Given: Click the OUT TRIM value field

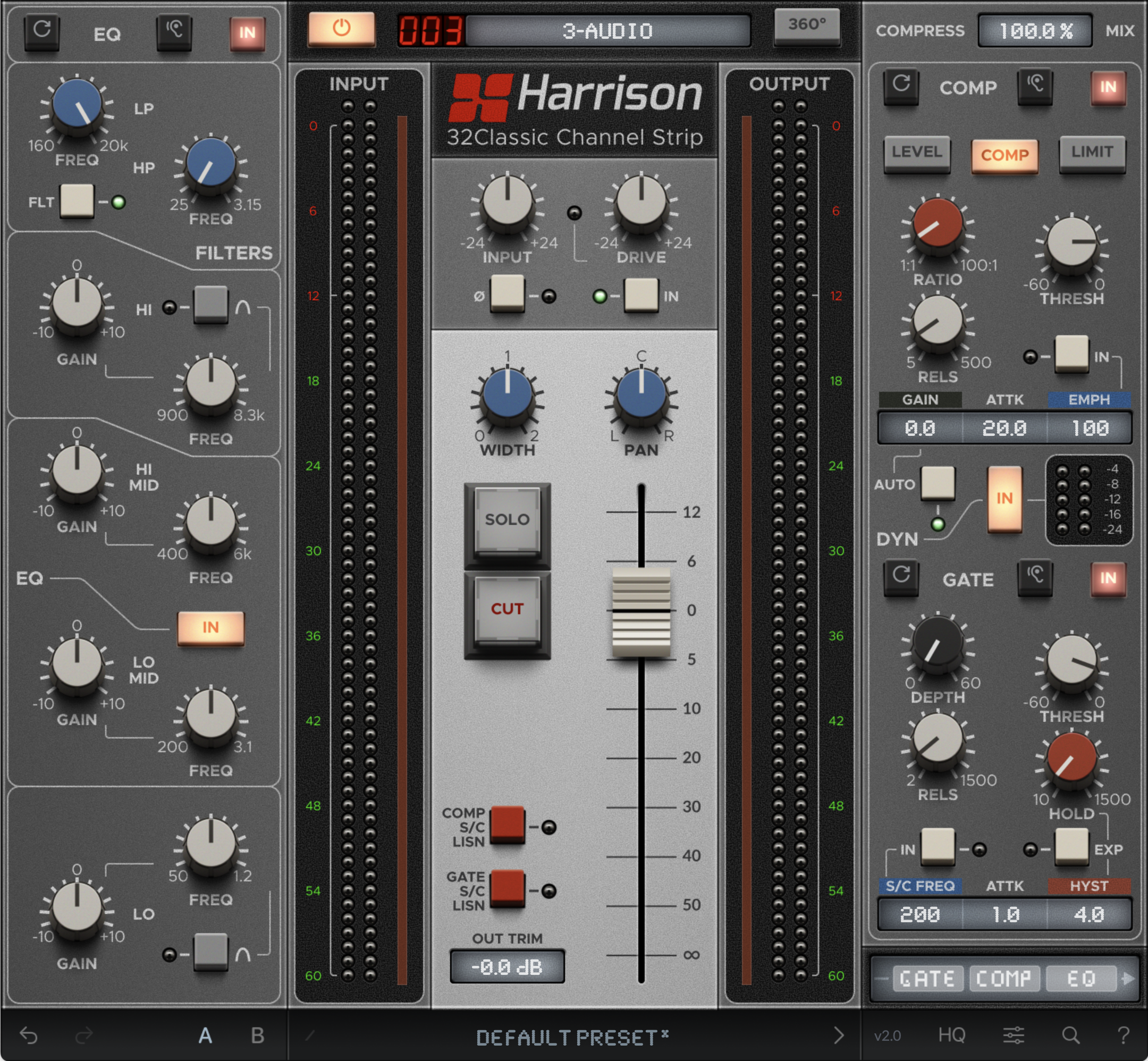Looking at the screenshot, I should click(x=507, y=967).
